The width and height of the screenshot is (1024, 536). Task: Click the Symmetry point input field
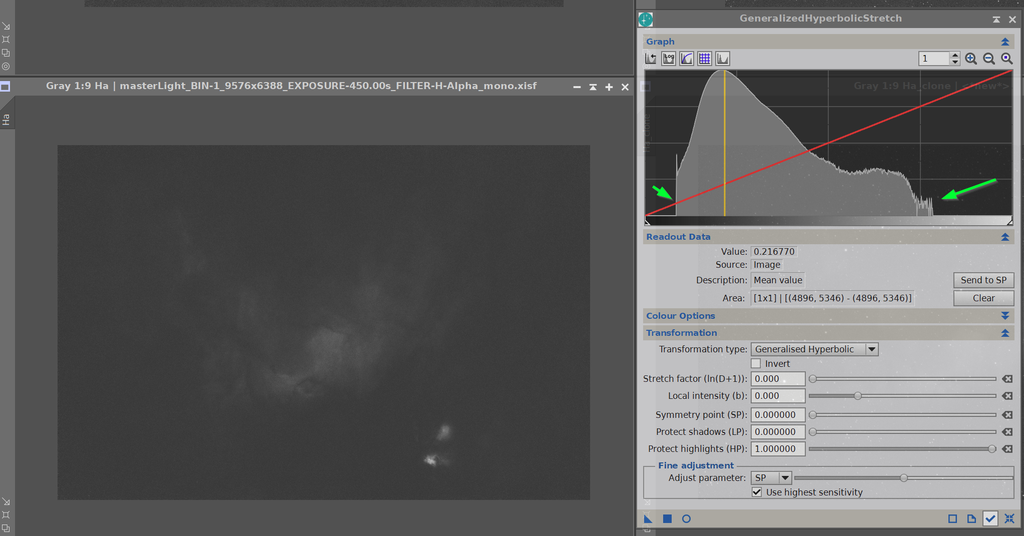(x=778, y=415)
